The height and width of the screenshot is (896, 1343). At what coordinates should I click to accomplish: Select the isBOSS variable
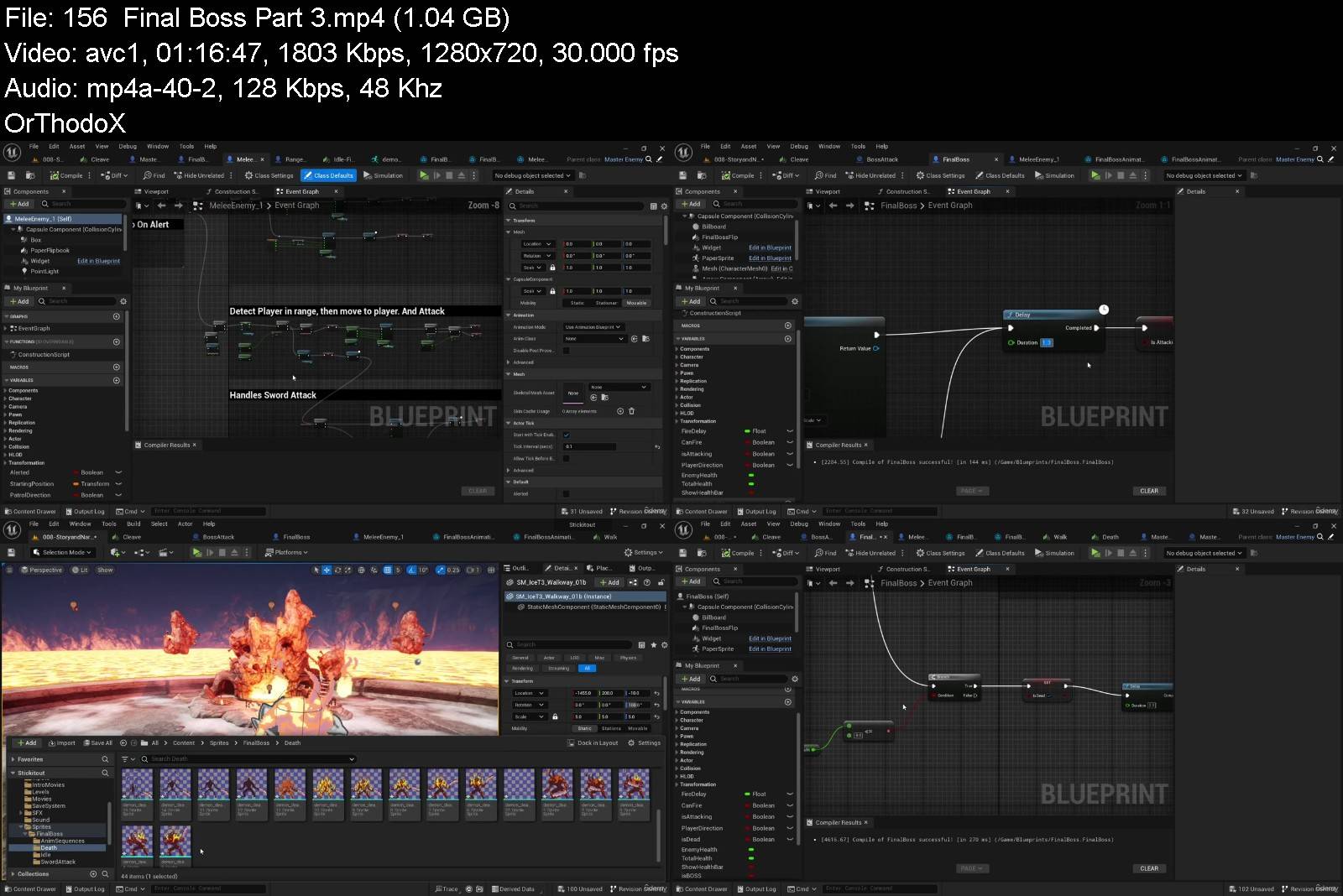(x=692, y=875)
